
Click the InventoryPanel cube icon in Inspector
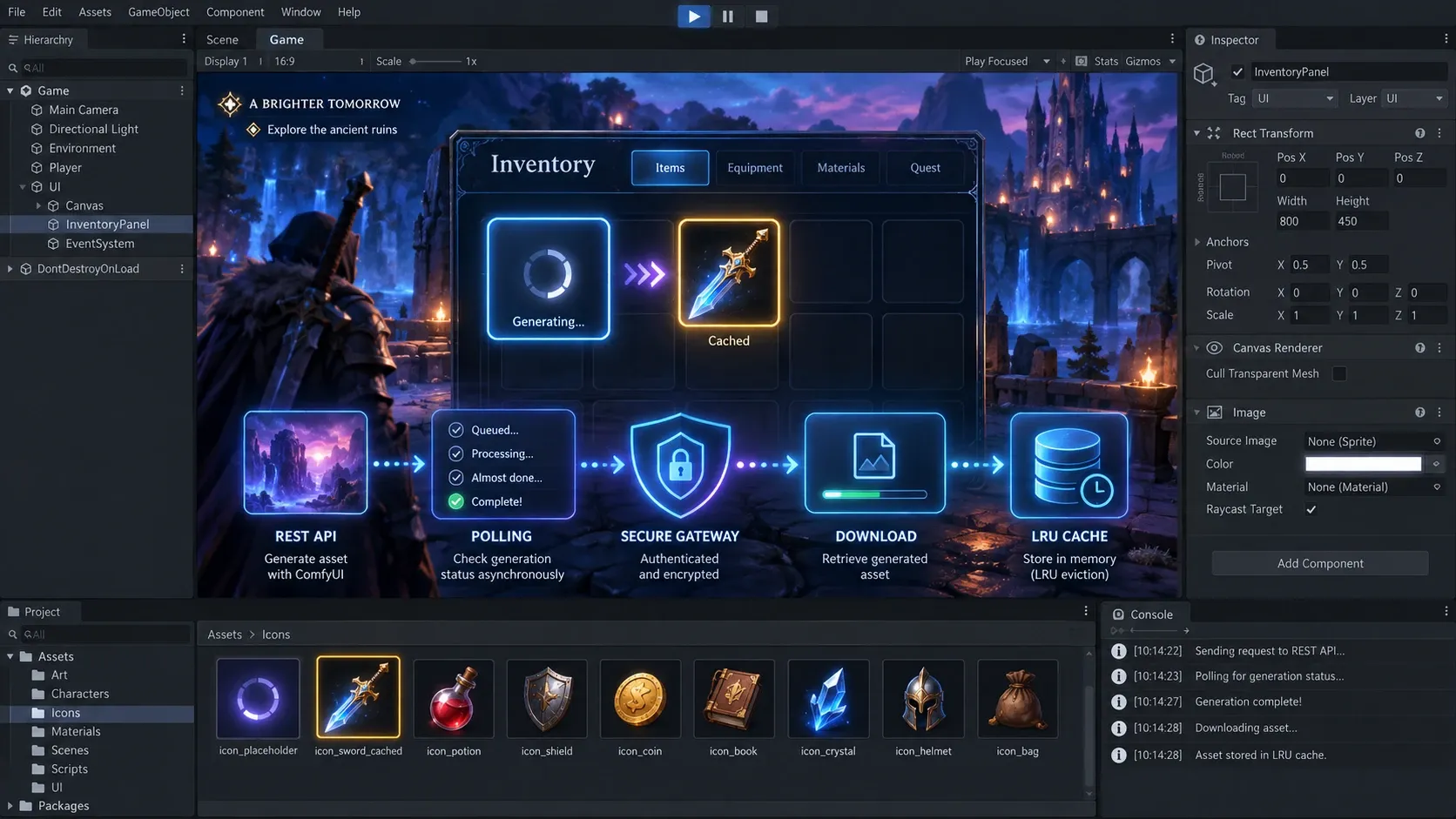pos(1204,73)
